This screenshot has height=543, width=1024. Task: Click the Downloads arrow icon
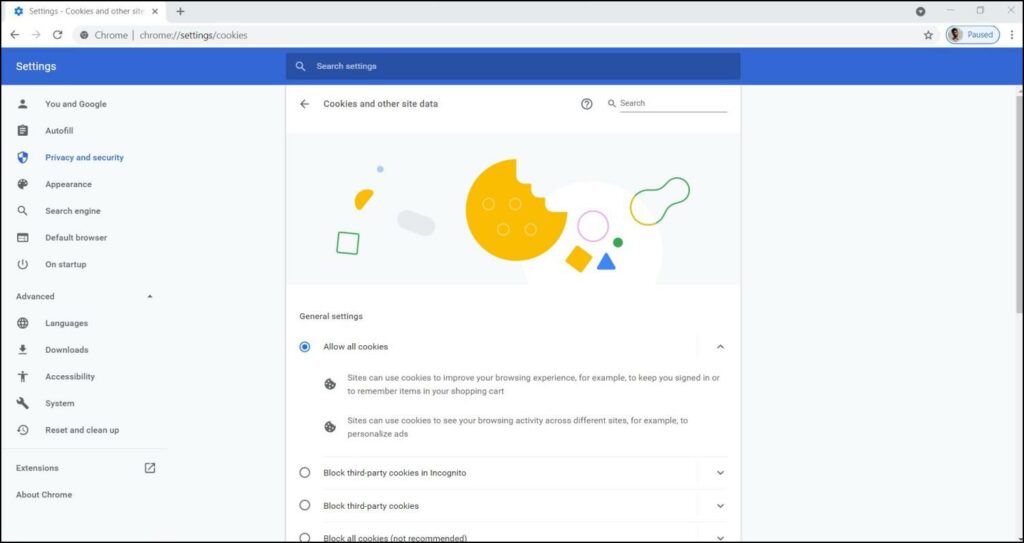tap(23, 350)
